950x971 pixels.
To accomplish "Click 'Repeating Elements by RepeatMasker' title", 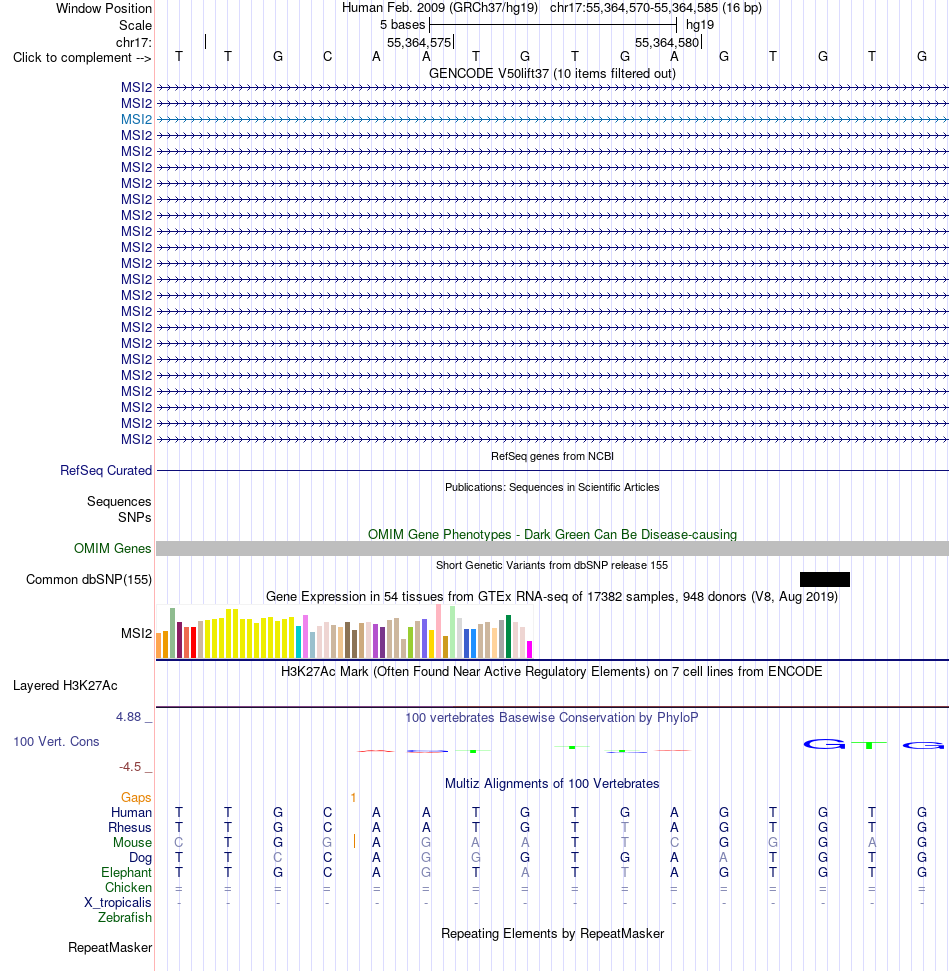I will (x=552, y=934).
